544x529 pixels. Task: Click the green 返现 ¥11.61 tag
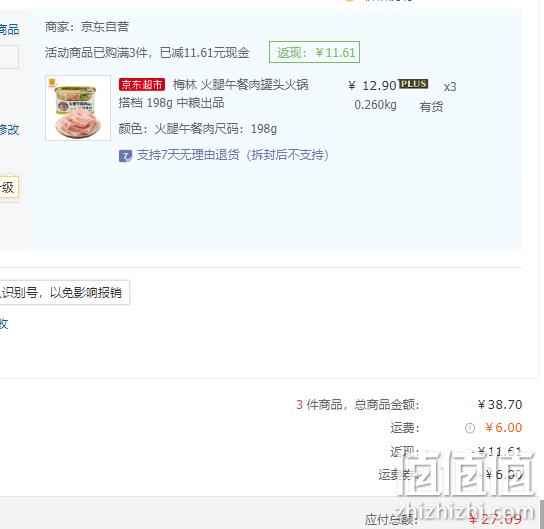click(314, 52)
